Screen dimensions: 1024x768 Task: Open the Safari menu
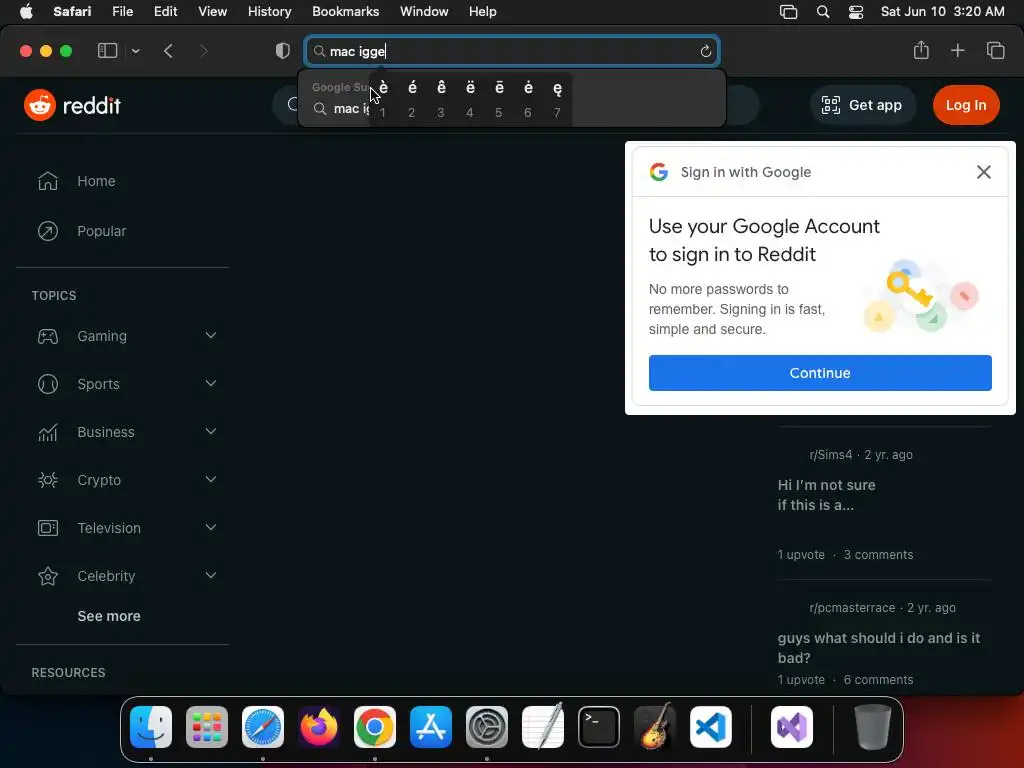[72, 11]
